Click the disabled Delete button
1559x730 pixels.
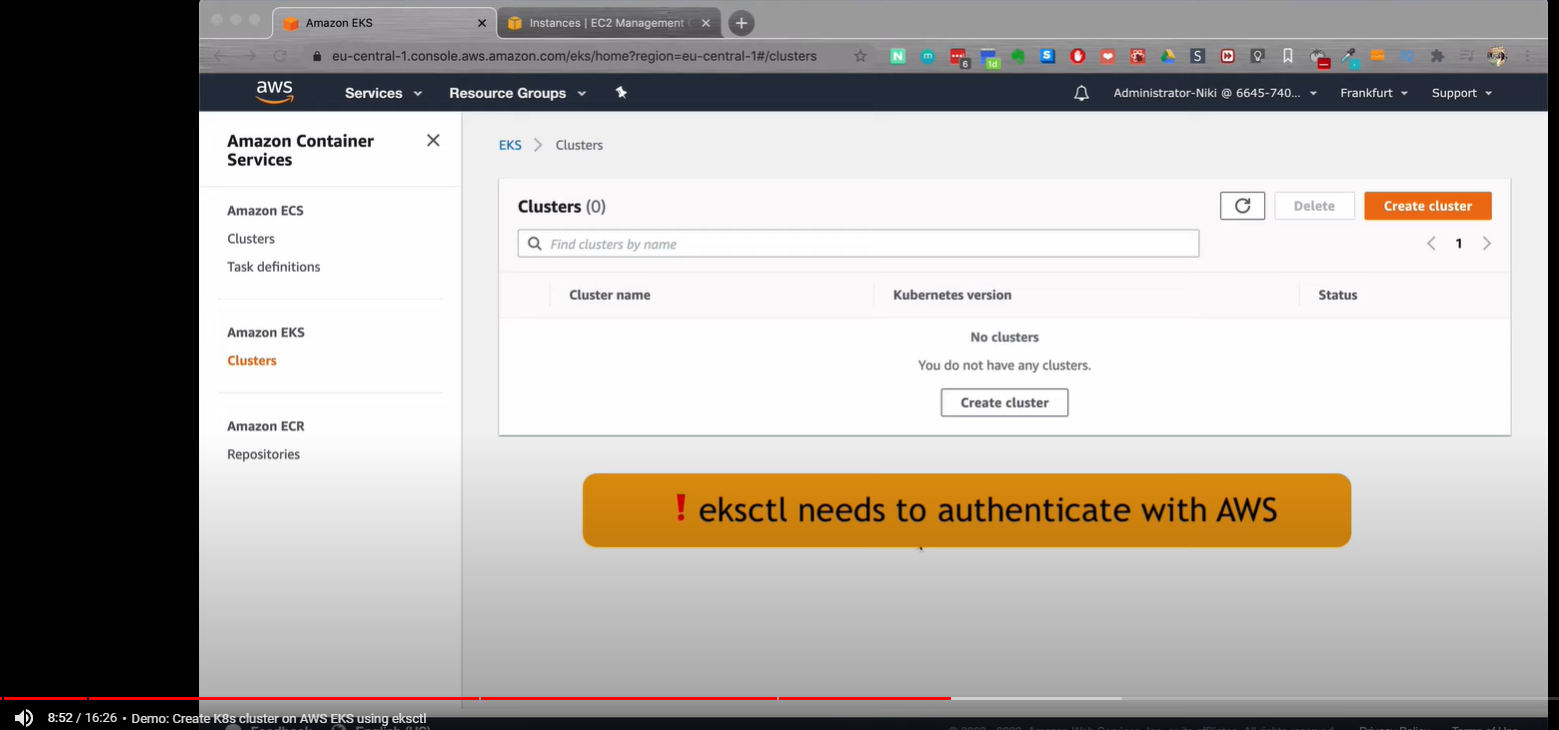coord(1314,206)
